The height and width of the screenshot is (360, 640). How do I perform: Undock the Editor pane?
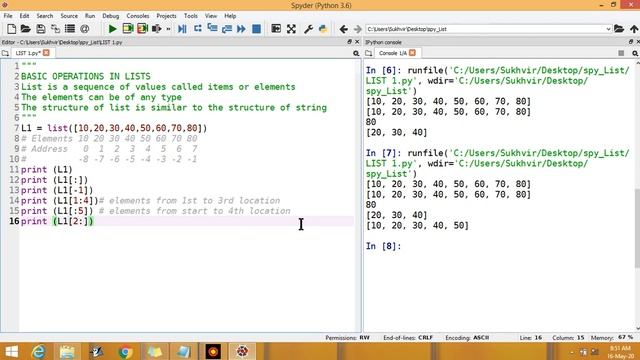(349, 42)
